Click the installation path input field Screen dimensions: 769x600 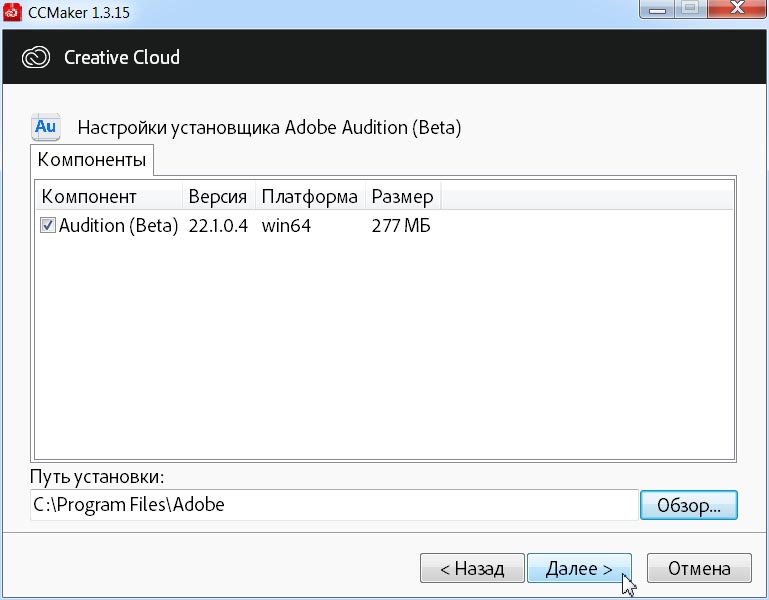tap(334, 505)
